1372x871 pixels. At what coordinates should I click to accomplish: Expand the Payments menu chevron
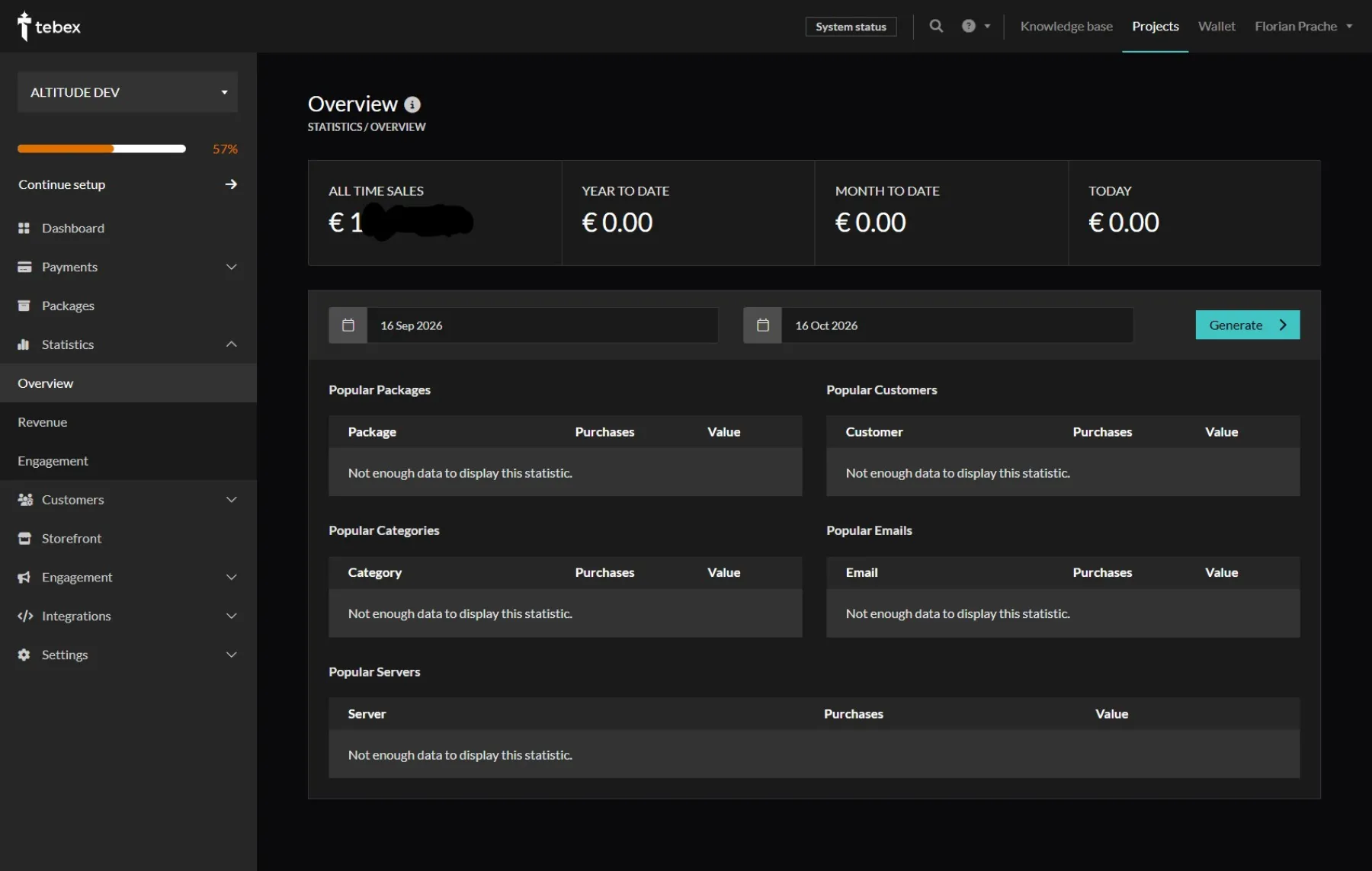232,267
